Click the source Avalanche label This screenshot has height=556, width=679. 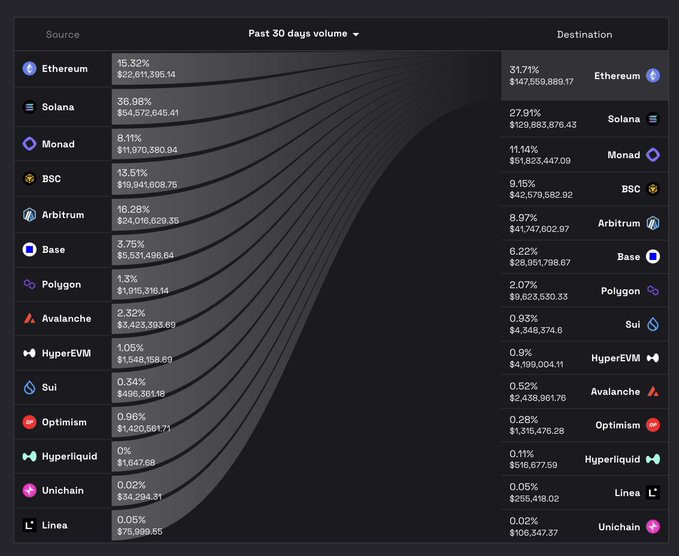[66, 318]
